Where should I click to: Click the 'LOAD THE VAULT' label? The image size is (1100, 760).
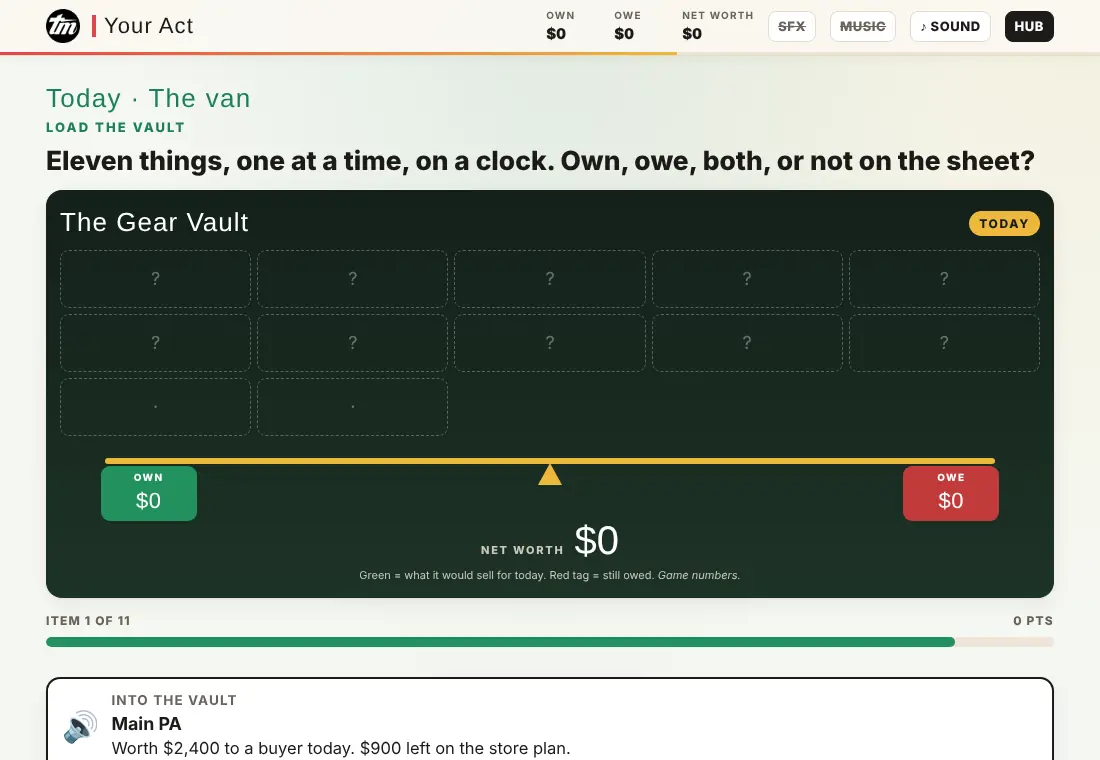tap(115, 128)
